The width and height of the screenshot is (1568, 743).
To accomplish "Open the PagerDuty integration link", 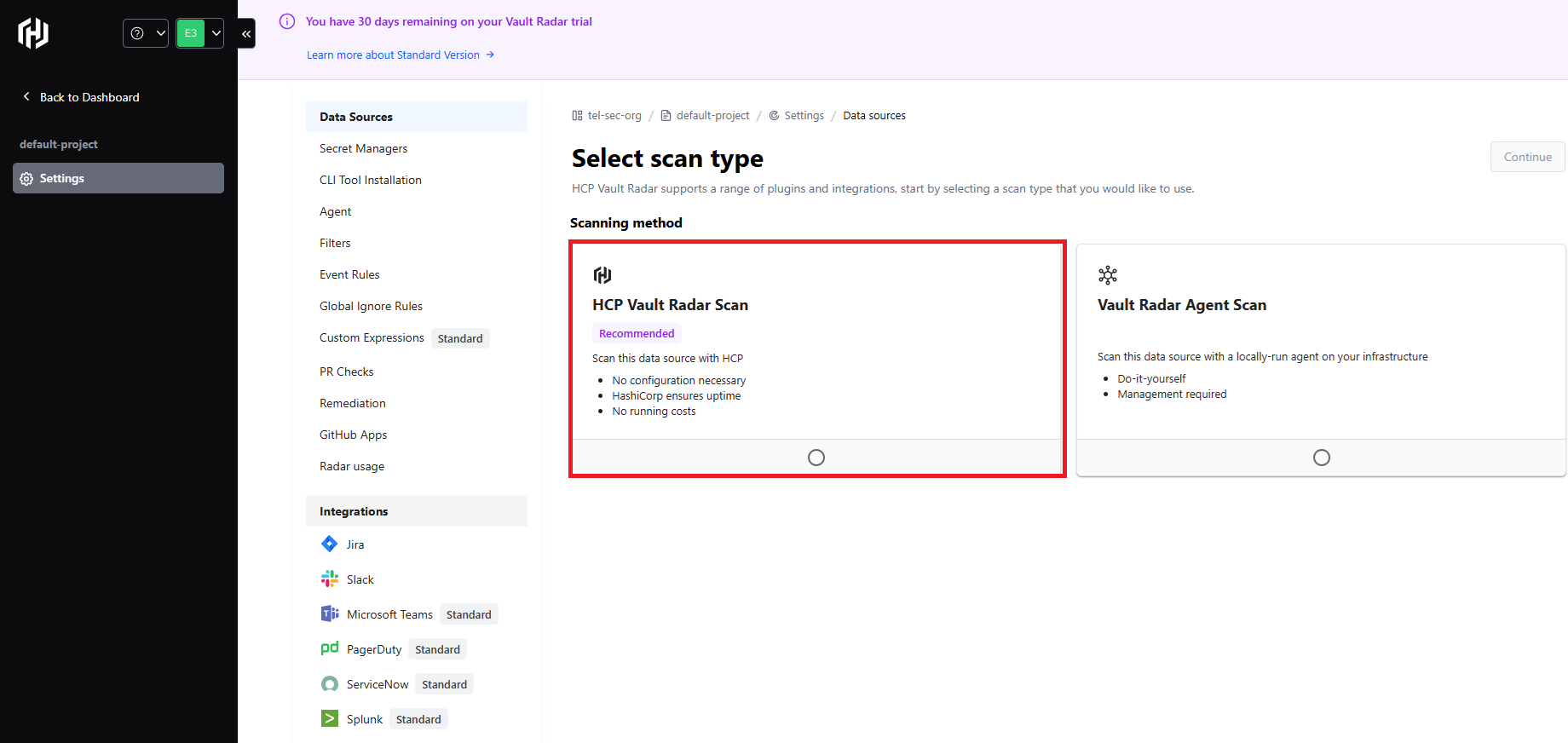I will [x=374, y=649].
